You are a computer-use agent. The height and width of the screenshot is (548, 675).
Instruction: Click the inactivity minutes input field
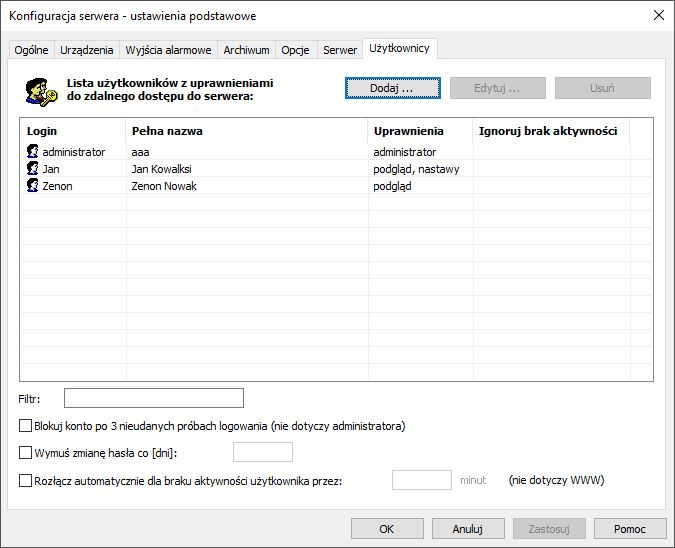tap(421, 480)
